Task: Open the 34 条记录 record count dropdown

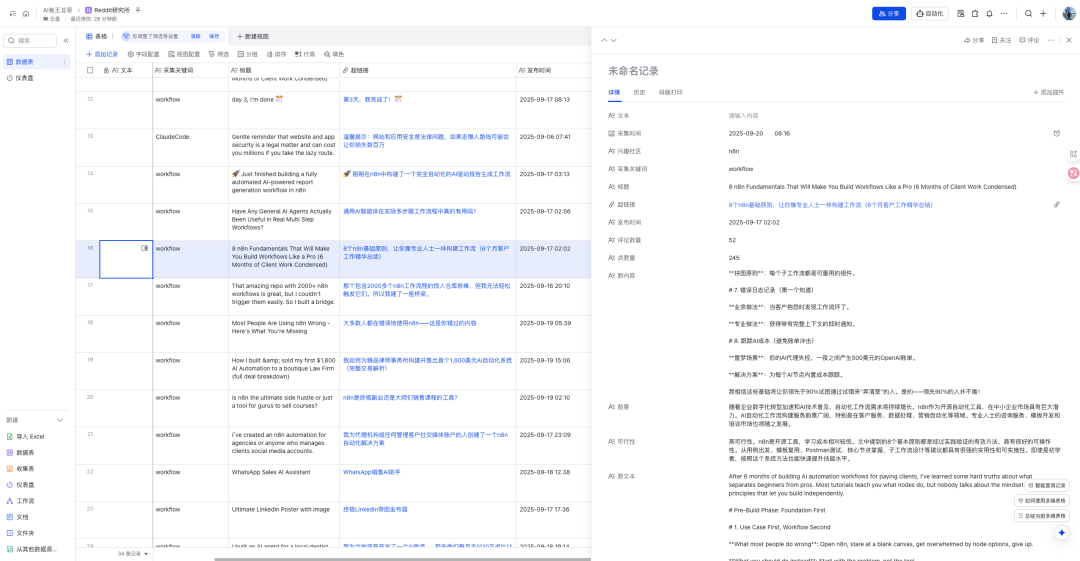Action: pyautogui.click(x=133, y=553)
